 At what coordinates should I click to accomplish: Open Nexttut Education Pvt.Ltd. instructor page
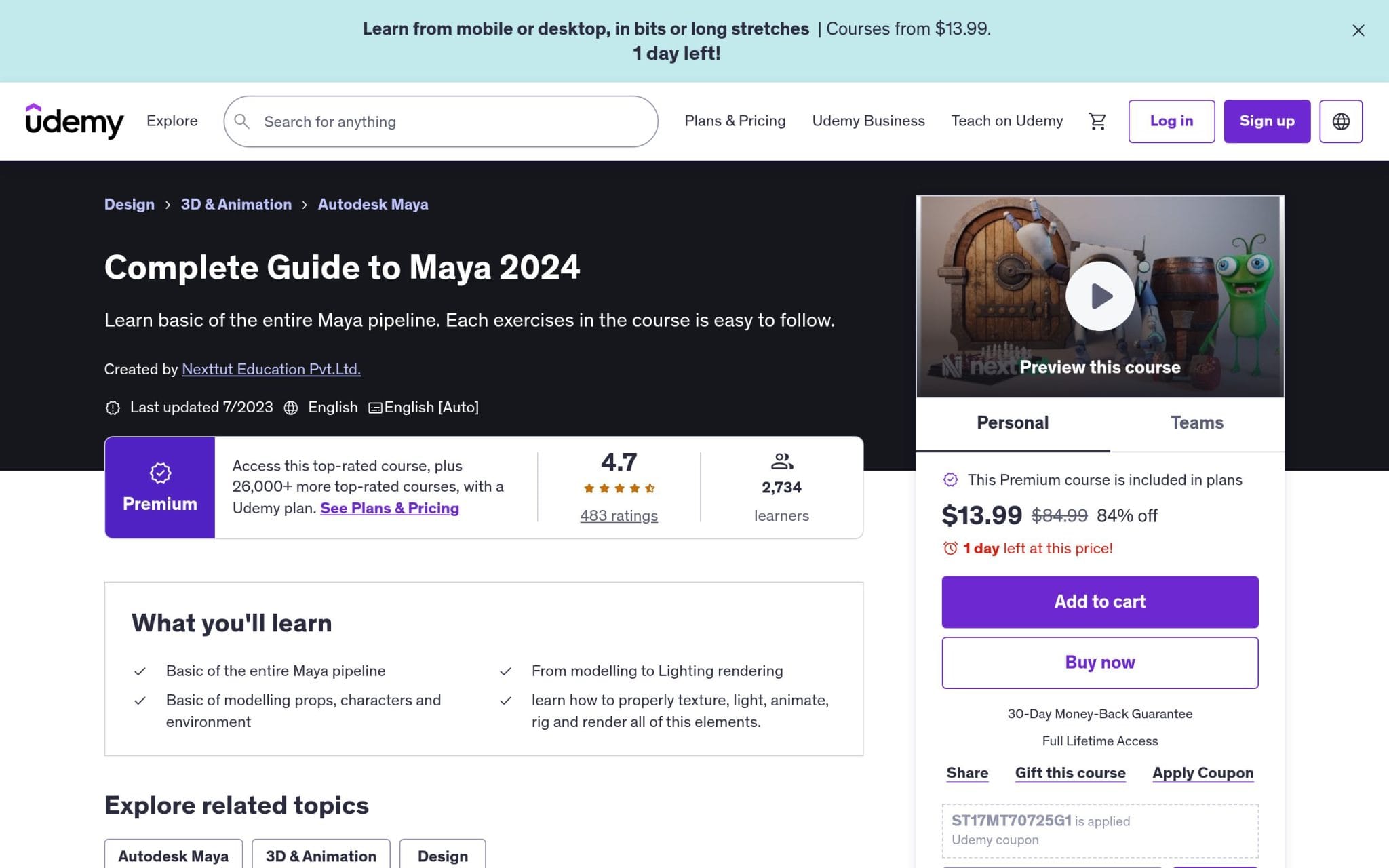(x=271, y=369)
